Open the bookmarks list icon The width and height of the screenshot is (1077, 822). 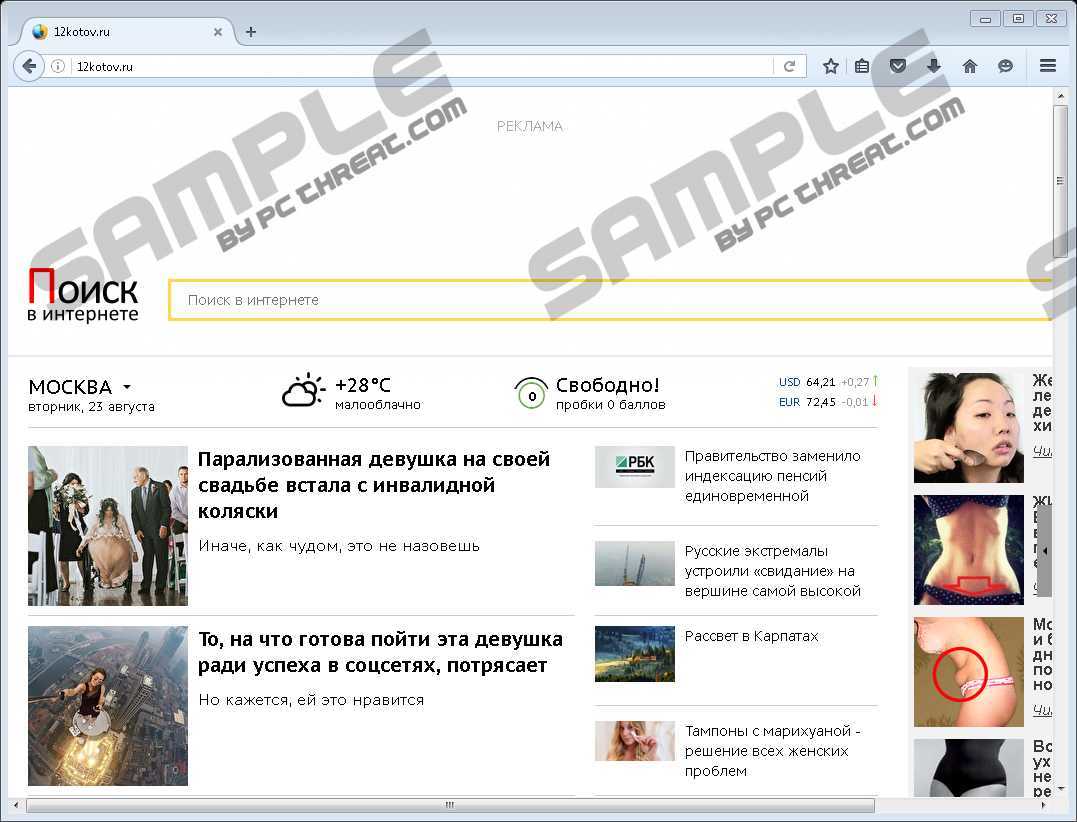pos(863,66)
